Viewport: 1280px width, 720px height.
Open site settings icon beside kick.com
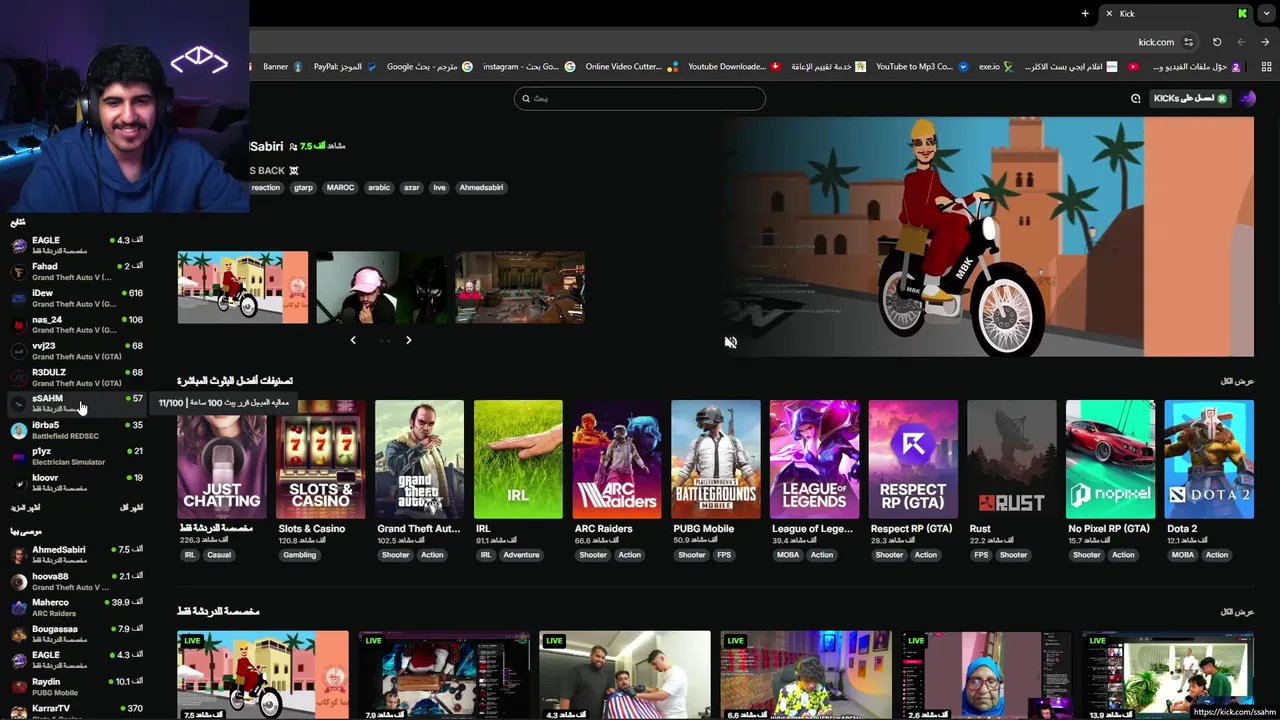(1188, 42)
